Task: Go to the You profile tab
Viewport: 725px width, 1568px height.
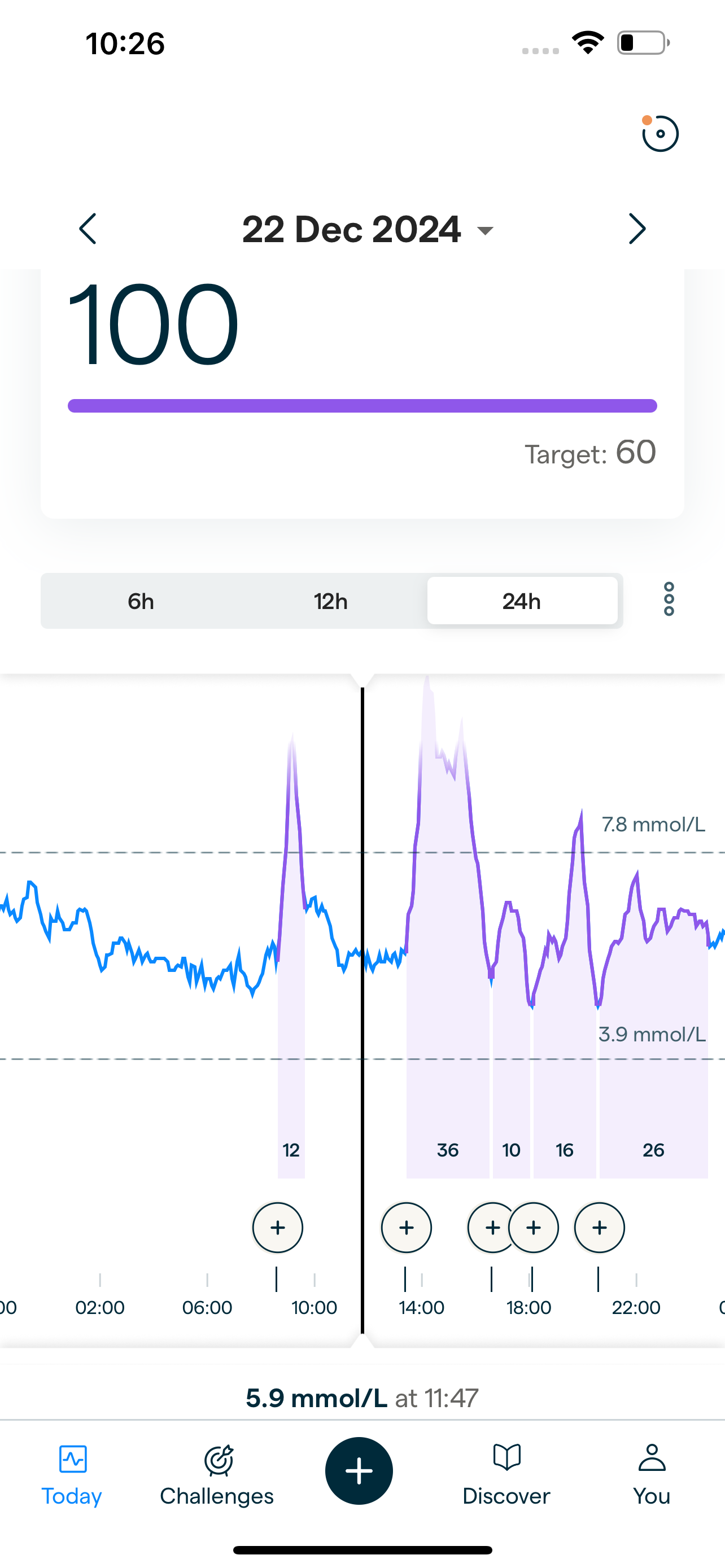Action: click(652, 1474)
